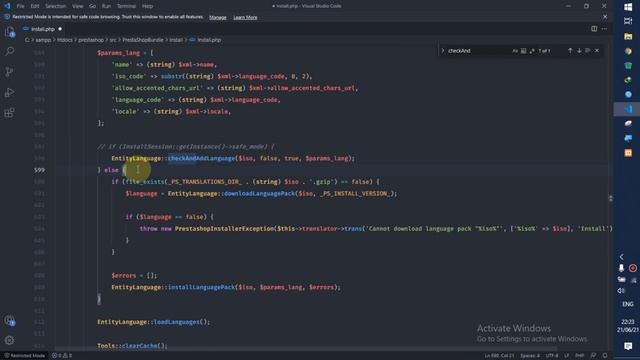Click the loadLanguages method call
This screenshot has height=360, width=640.
[176, 322]
